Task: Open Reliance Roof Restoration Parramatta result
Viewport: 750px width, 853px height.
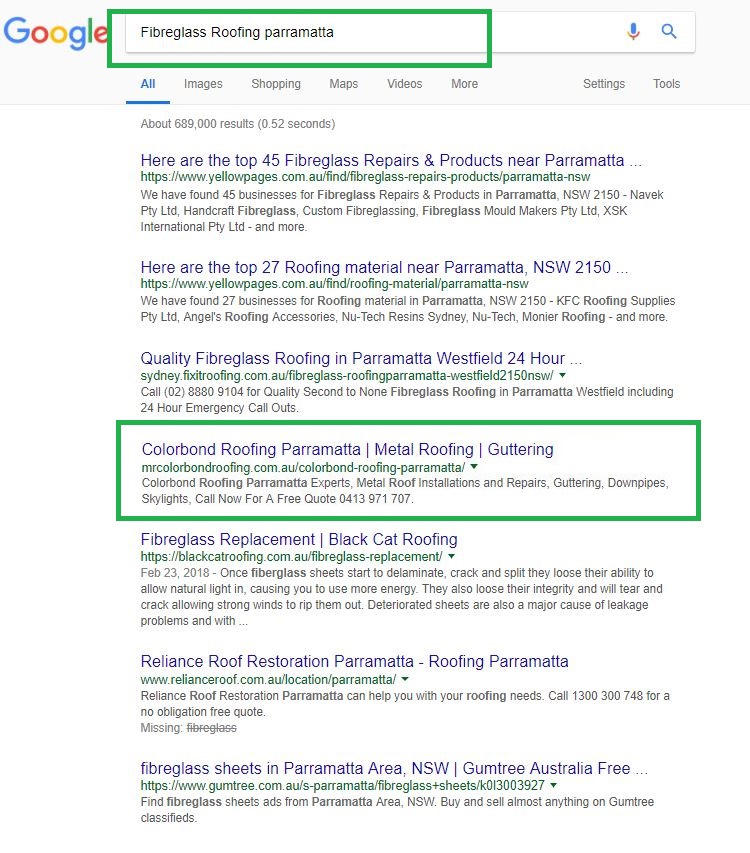Action: tap(355, 661)
